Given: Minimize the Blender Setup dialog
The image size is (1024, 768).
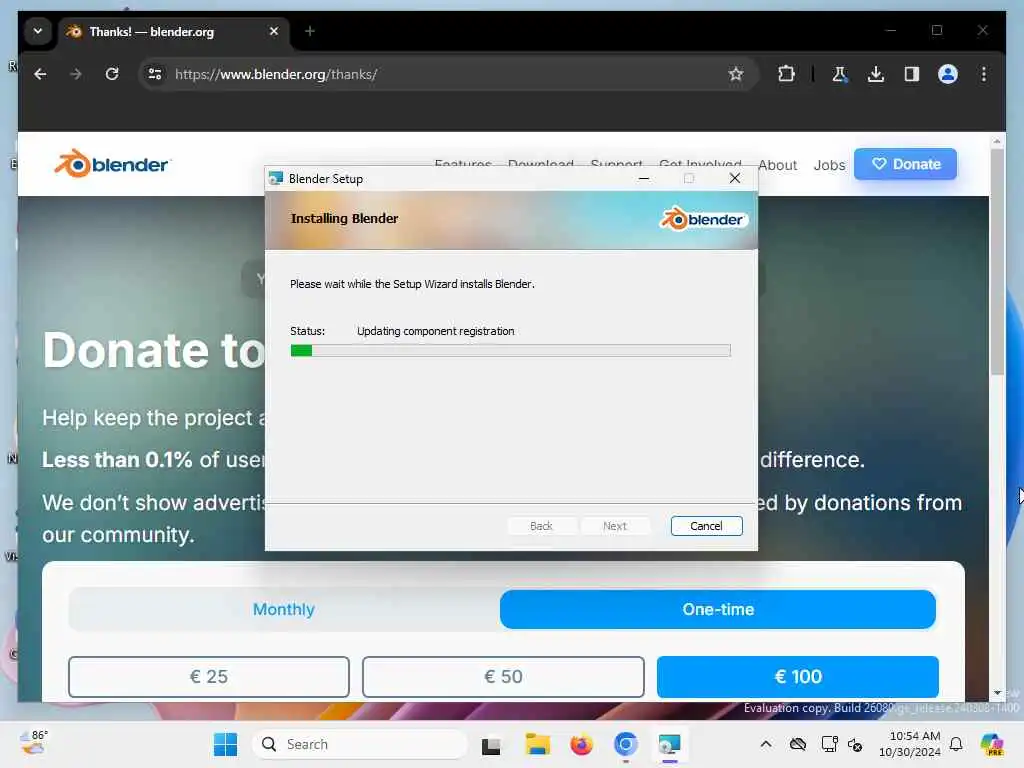Looking at the screenshot, I should pyautogui.click(x=643, y=178).
